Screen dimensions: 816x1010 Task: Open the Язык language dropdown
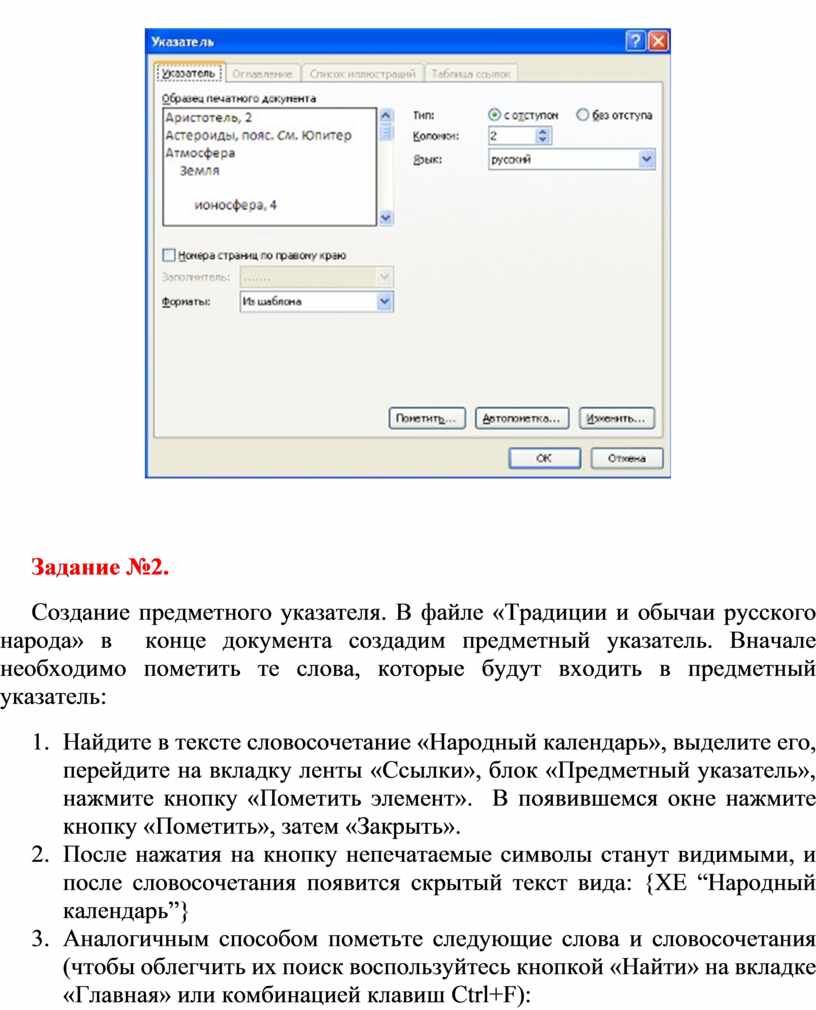click(x=647, y=159)
